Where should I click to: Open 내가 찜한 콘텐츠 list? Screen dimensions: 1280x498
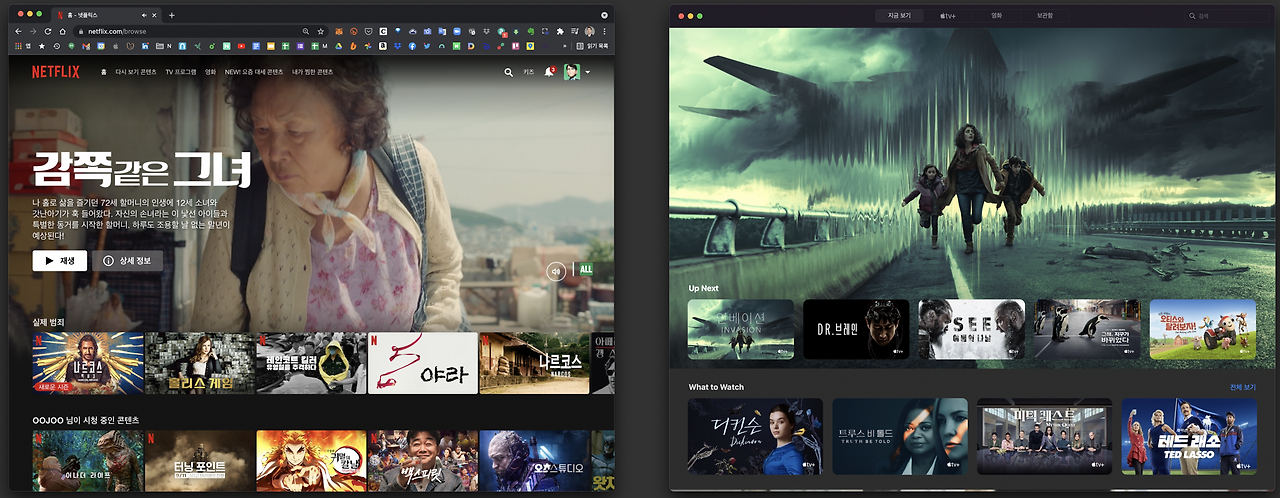(312, 72)
